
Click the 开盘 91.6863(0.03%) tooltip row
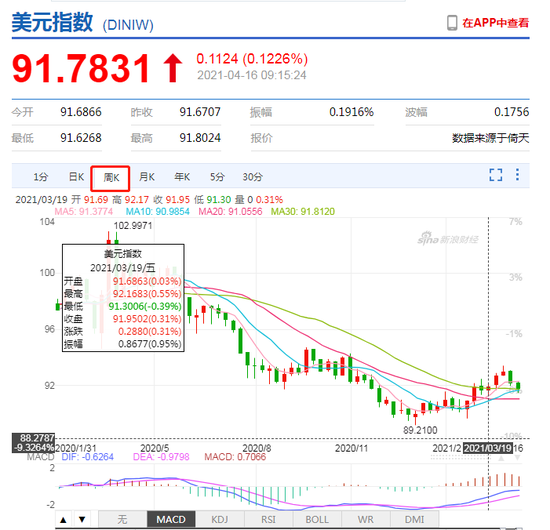[x=123, y=281]
